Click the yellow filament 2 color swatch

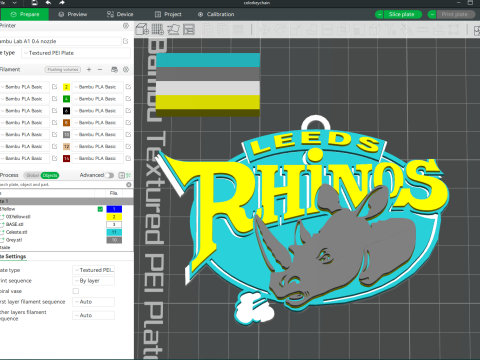click(66, 87)
